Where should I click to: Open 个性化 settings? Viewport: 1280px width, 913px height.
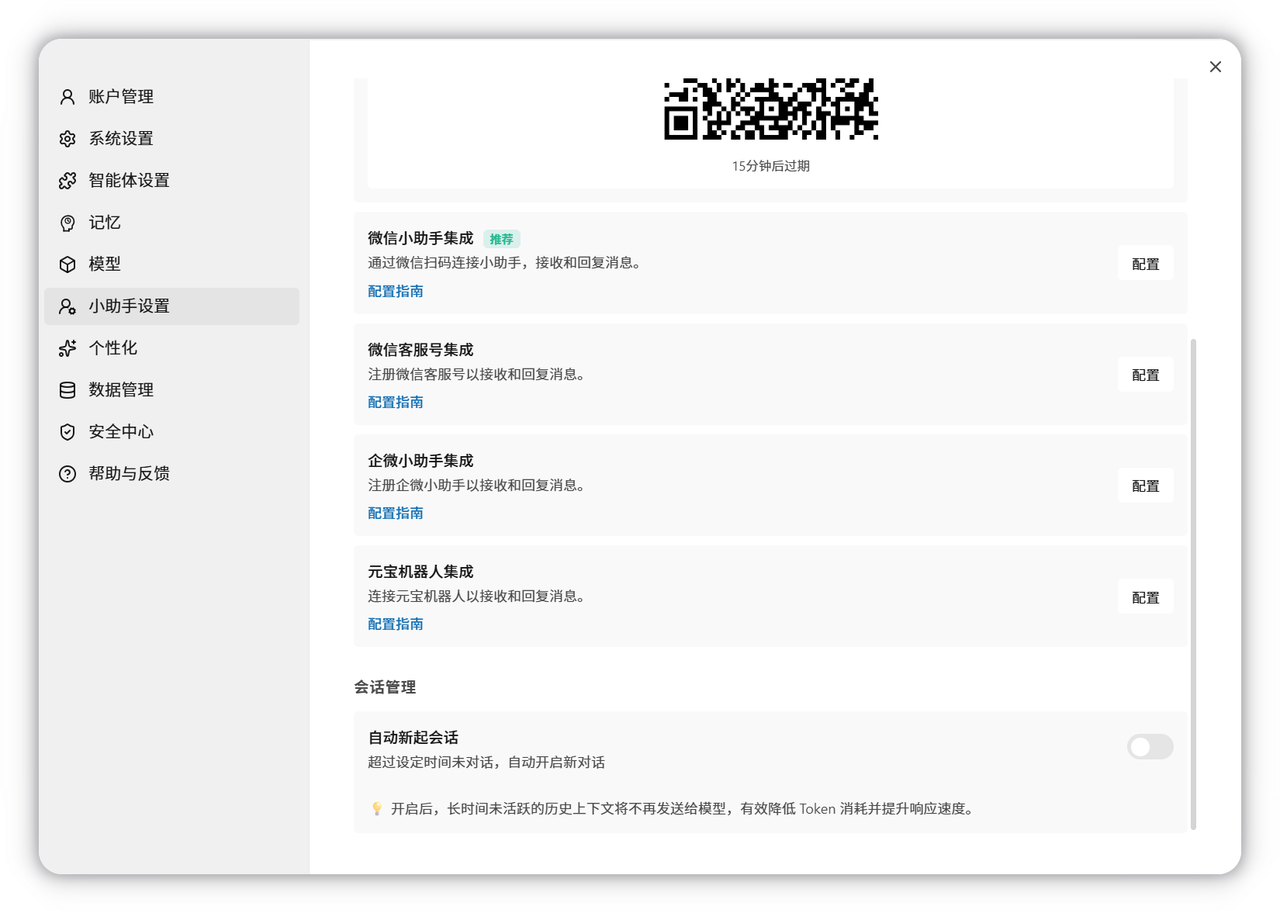(x=172, y=348)
